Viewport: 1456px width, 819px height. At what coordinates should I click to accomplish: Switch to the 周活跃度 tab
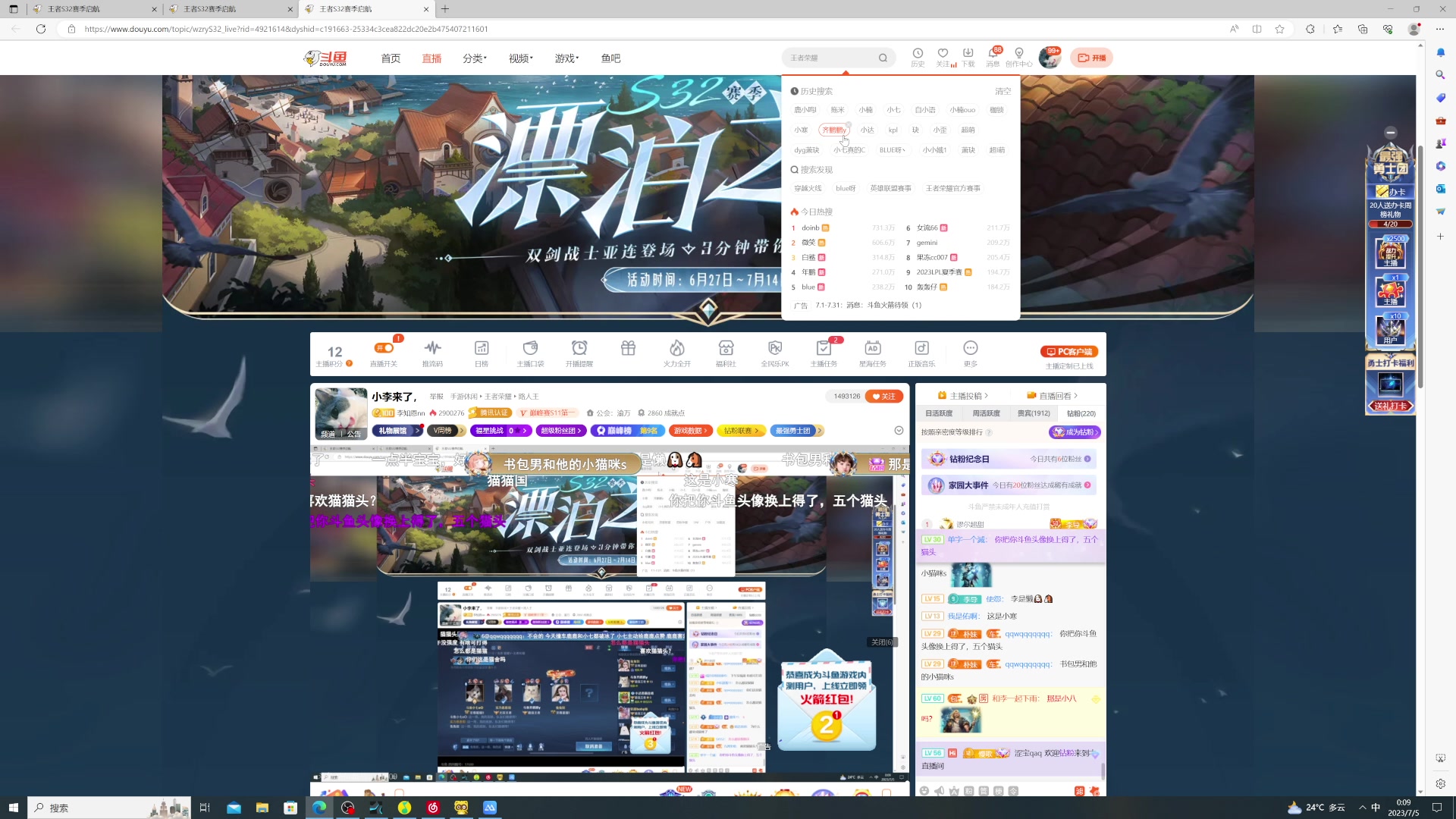point(986,413)
